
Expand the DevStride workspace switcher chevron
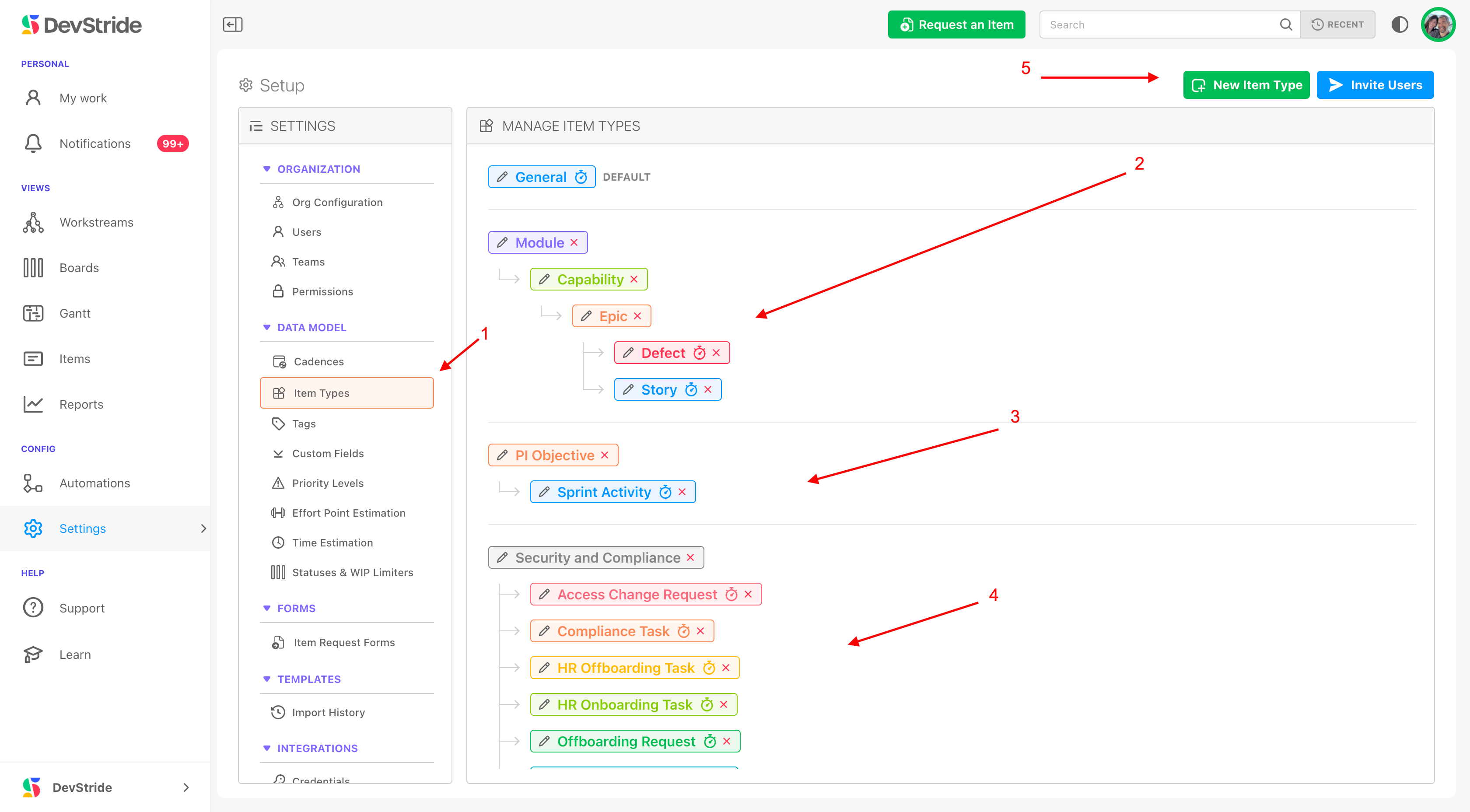pos(185,787)
